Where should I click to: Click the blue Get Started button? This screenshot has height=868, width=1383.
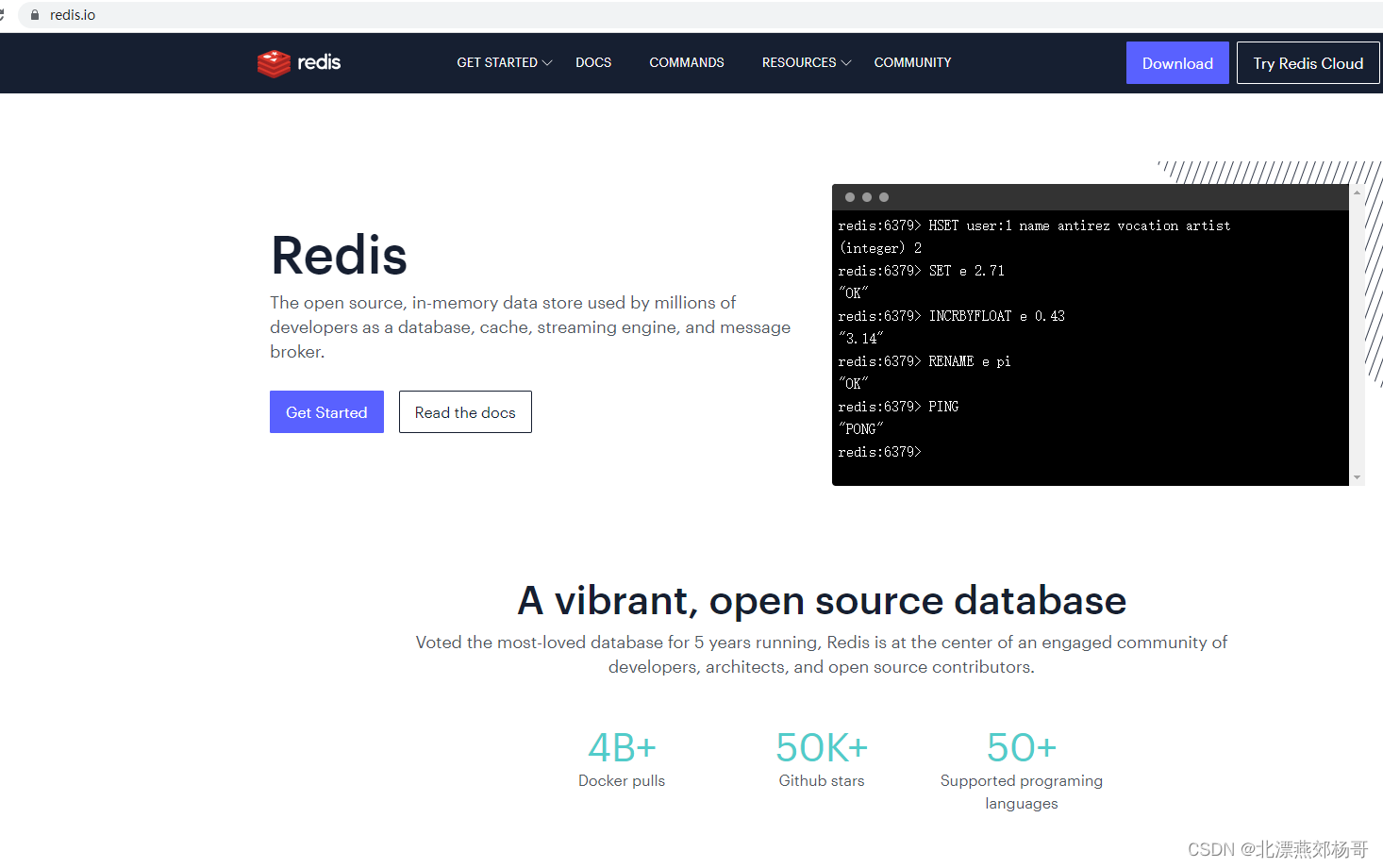click(x=326, y=412)
